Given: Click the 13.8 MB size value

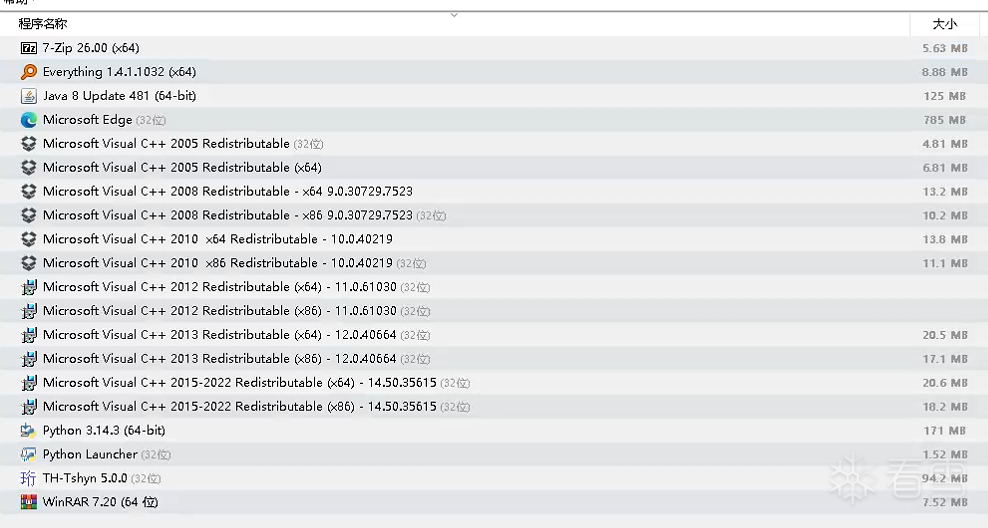Looking at the screenshot, I should 945,240.
